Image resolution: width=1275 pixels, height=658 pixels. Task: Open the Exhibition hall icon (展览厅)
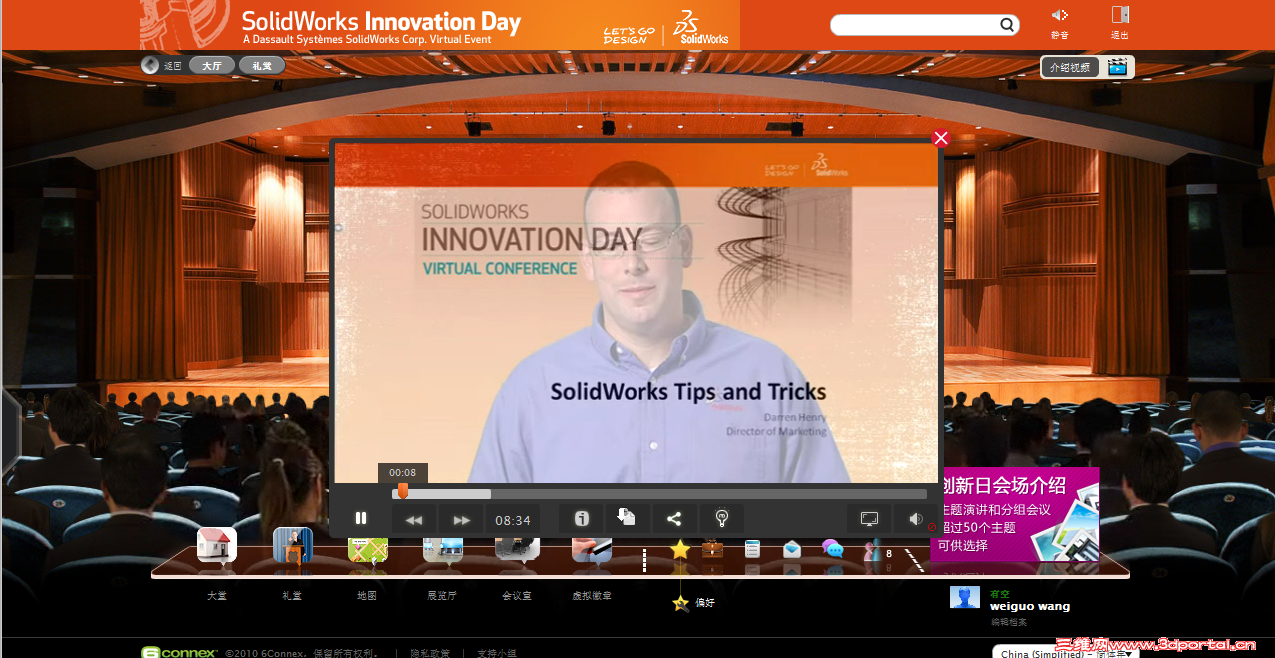point(443,549)
